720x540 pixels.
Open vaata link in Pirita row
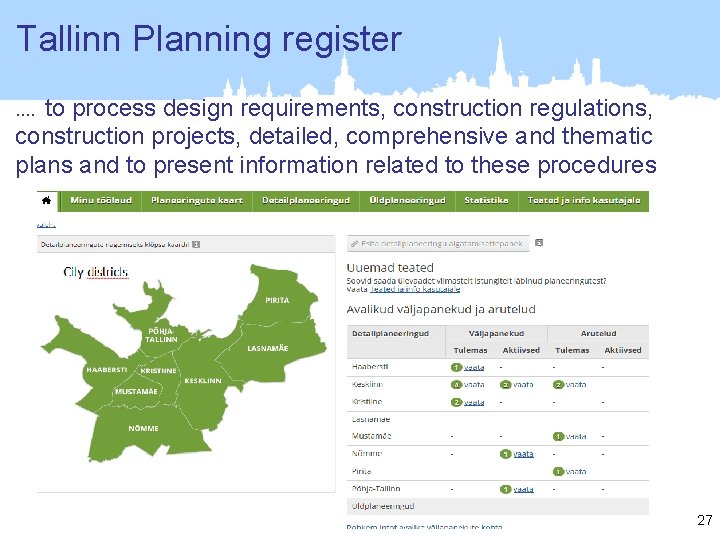[x=576, y=472]
